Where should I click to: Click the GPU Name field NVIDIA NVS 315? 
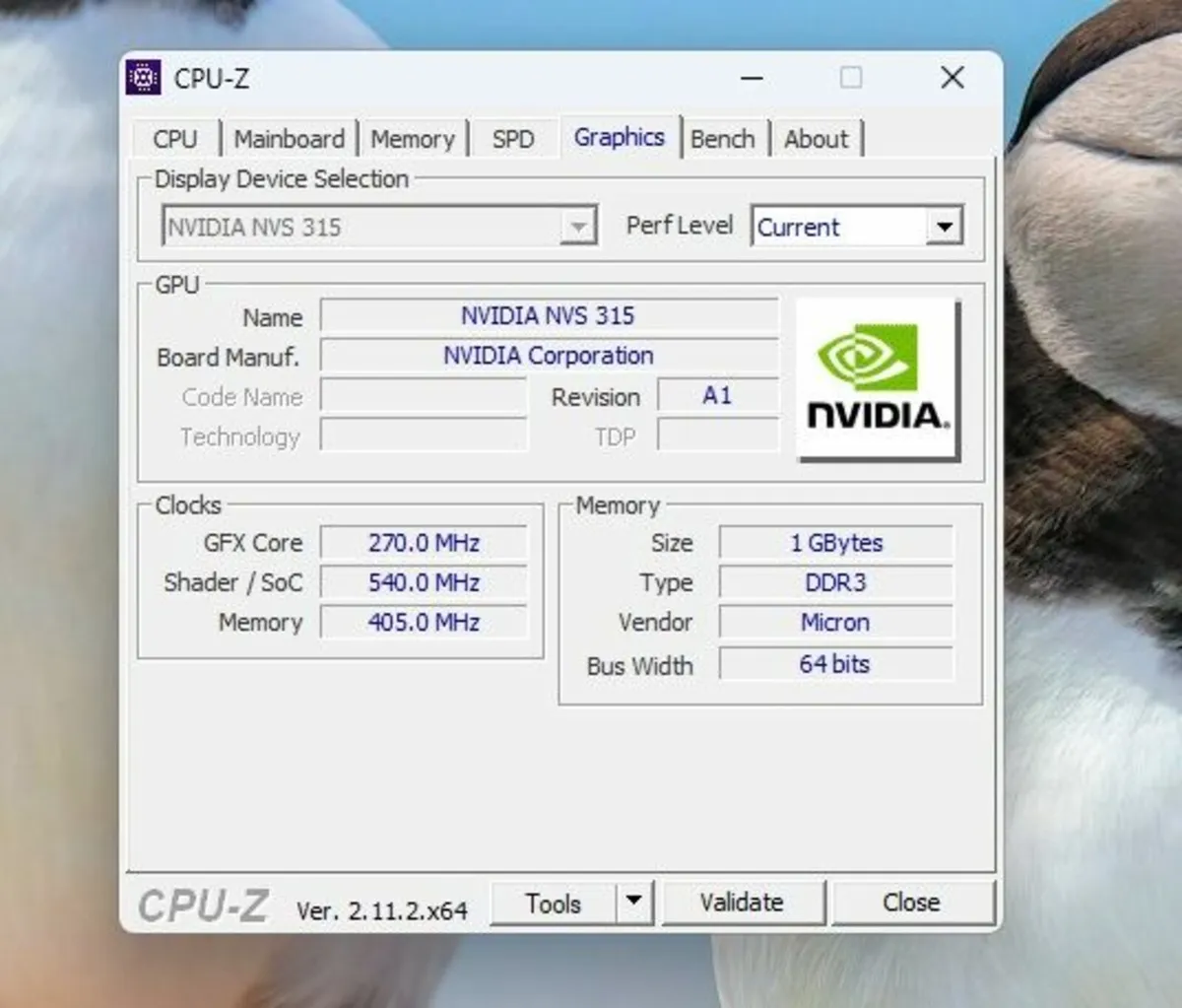point(549,315)
